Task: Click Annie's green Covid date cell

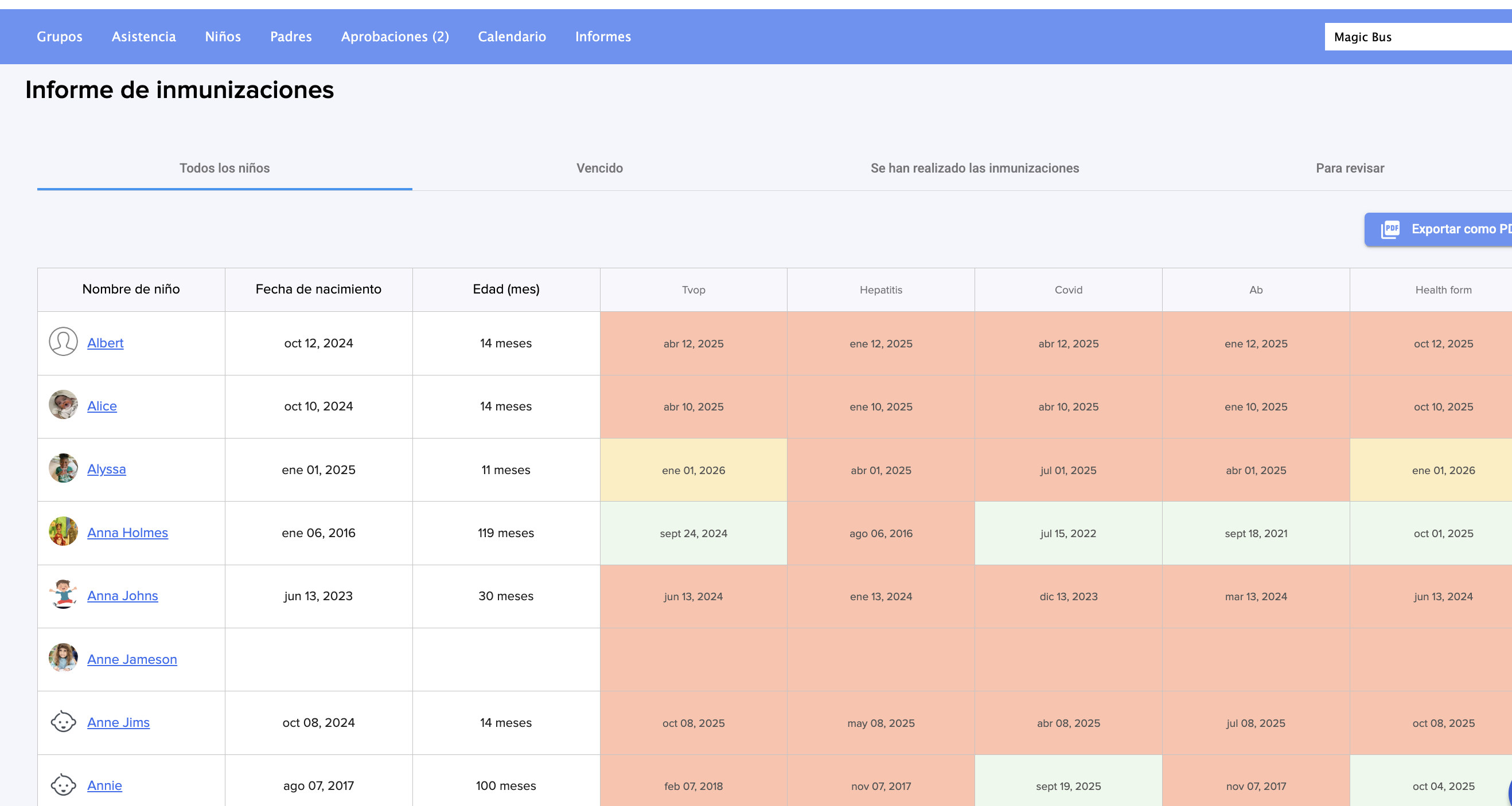Action: (x=1067, y=785)
